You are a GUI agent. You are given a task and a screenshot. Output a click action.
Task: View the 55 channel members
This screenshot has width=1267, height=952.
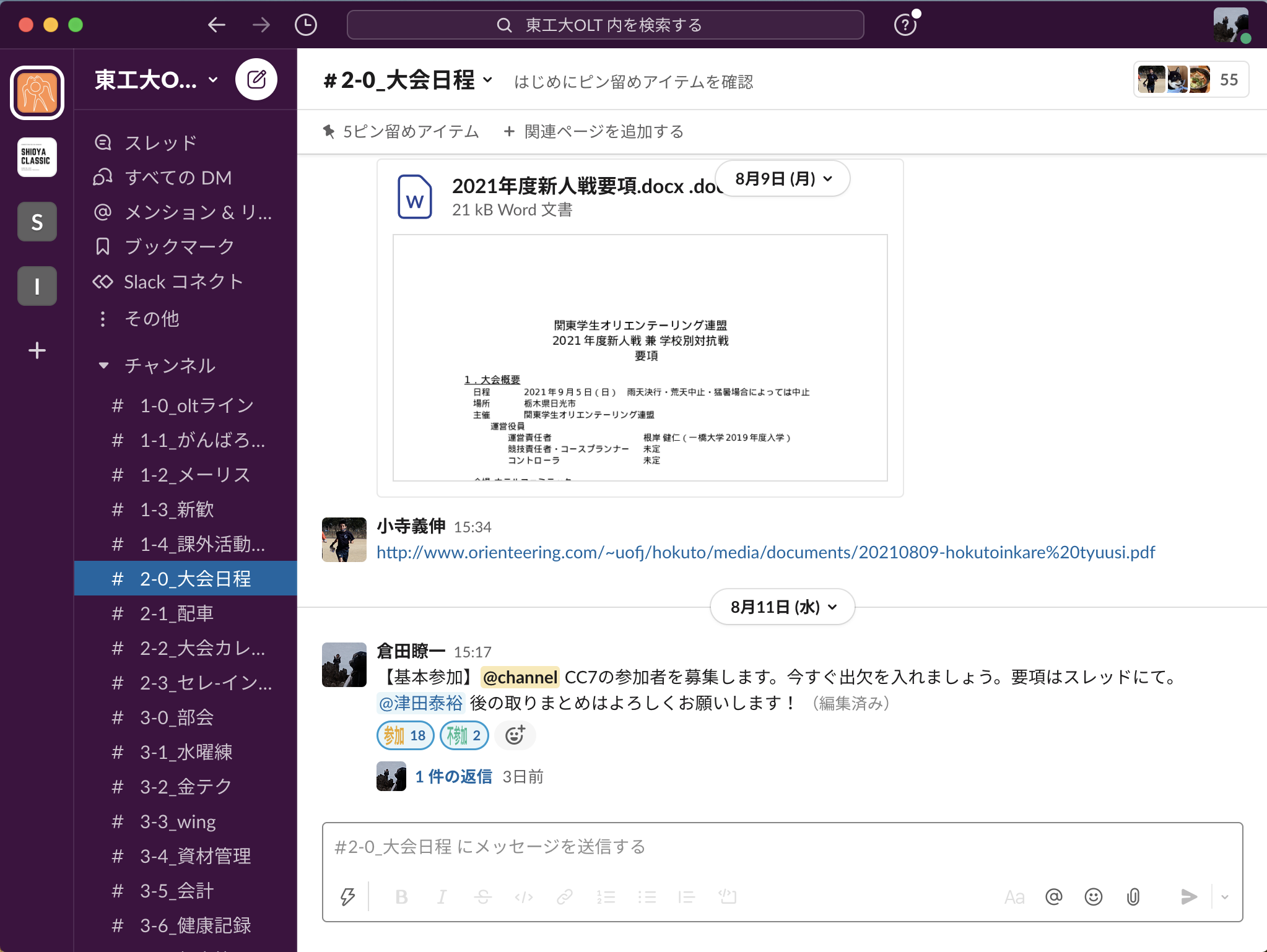1191,79
